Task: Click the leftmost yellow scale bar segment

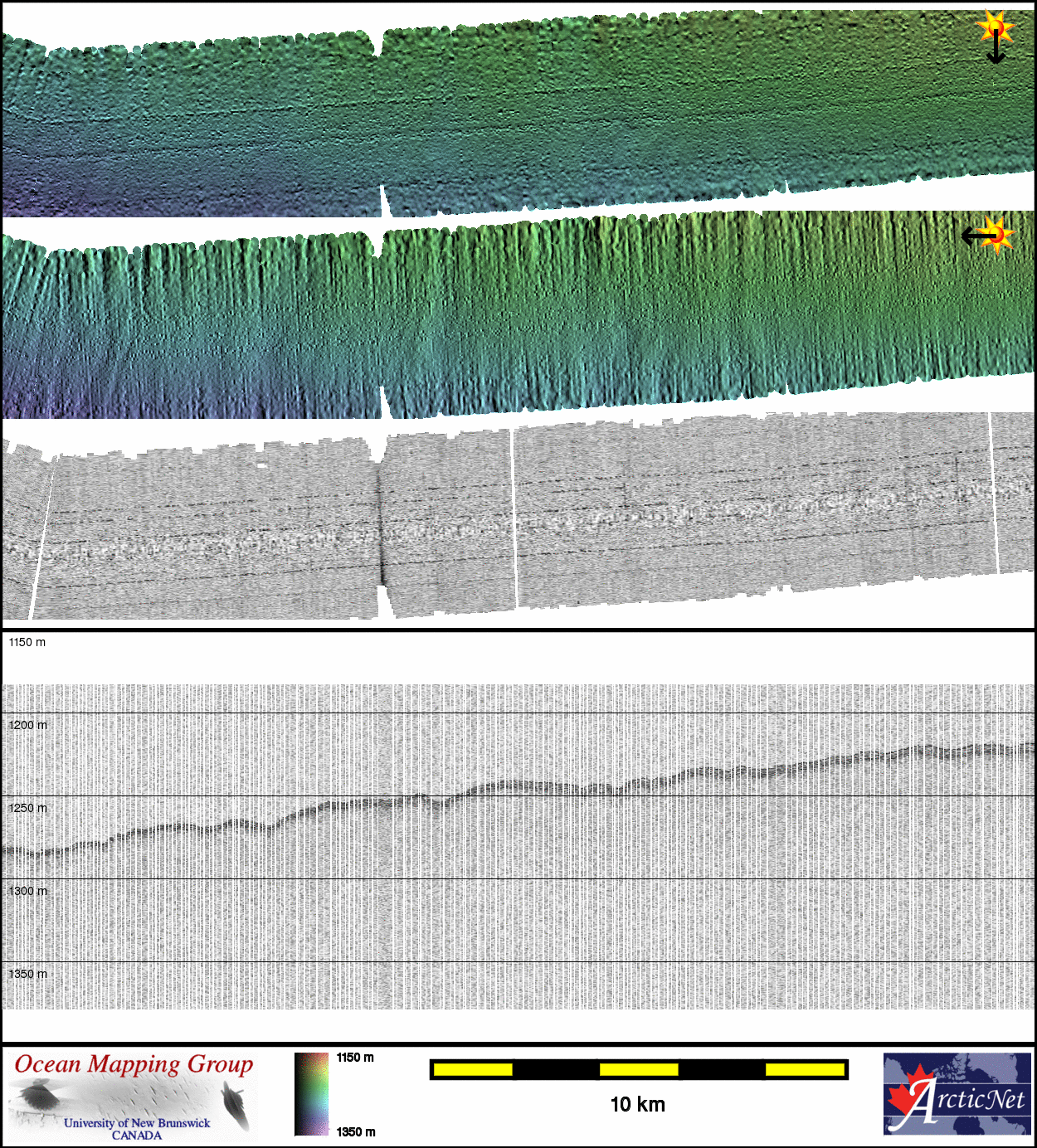Action: [x=472, y=1070]
